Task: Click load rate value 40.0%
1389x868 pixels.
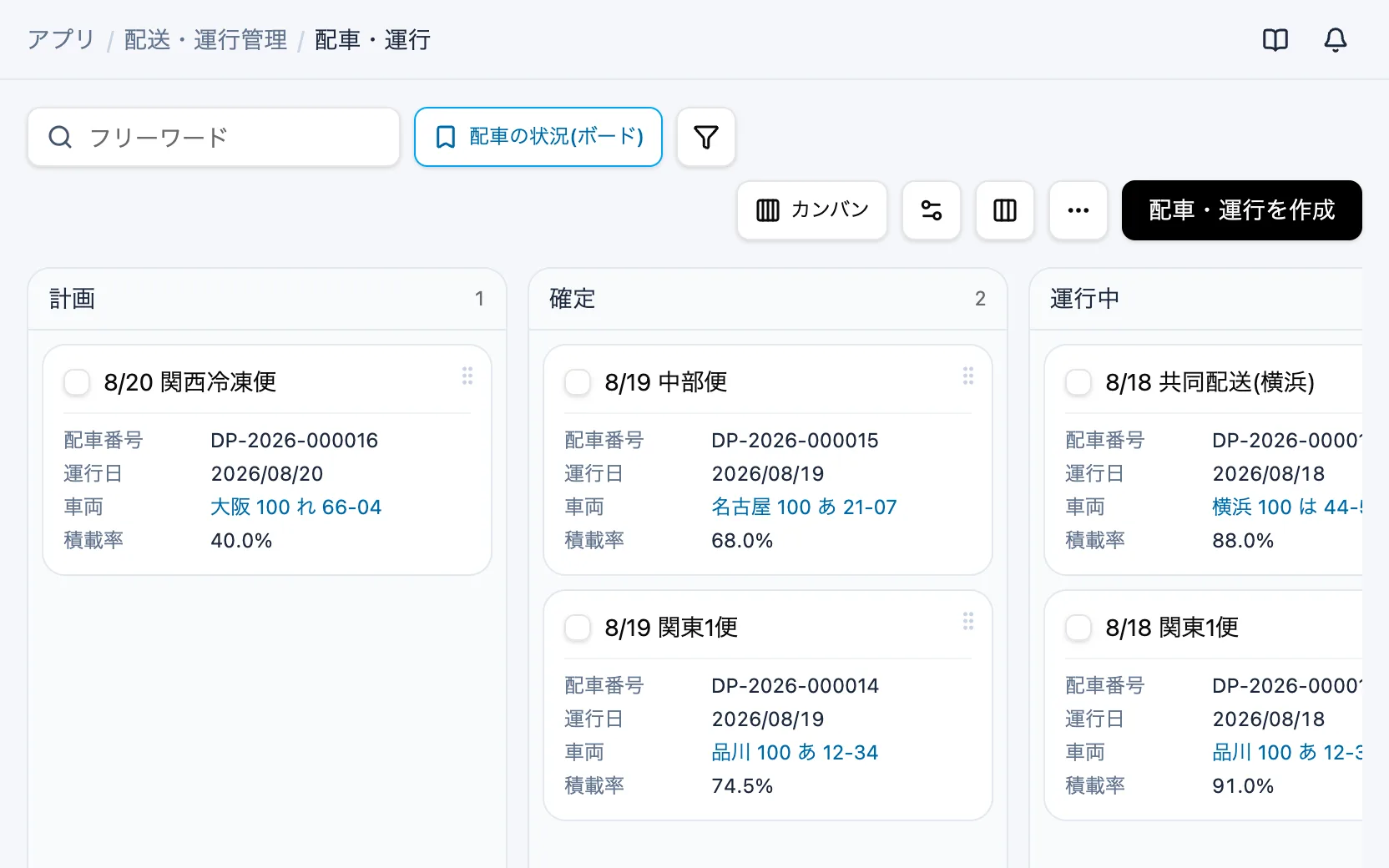Action: click(241, 540)
